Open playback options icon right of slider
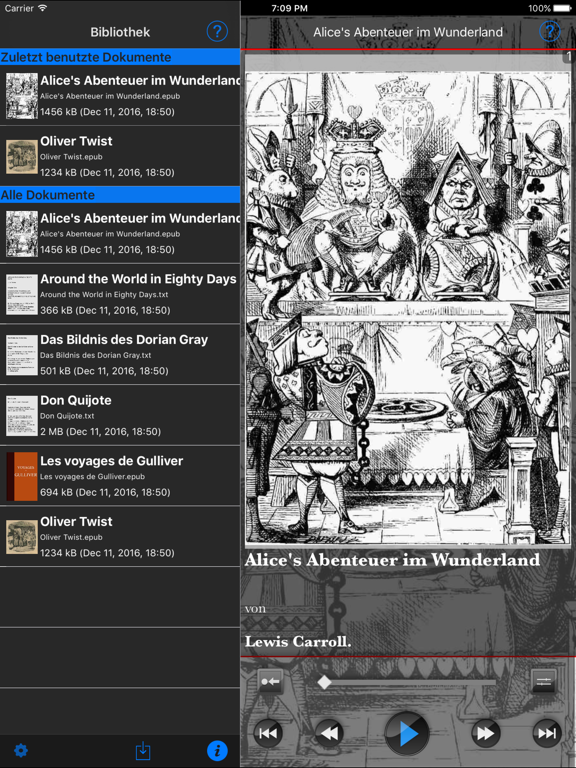 (544, 681)
